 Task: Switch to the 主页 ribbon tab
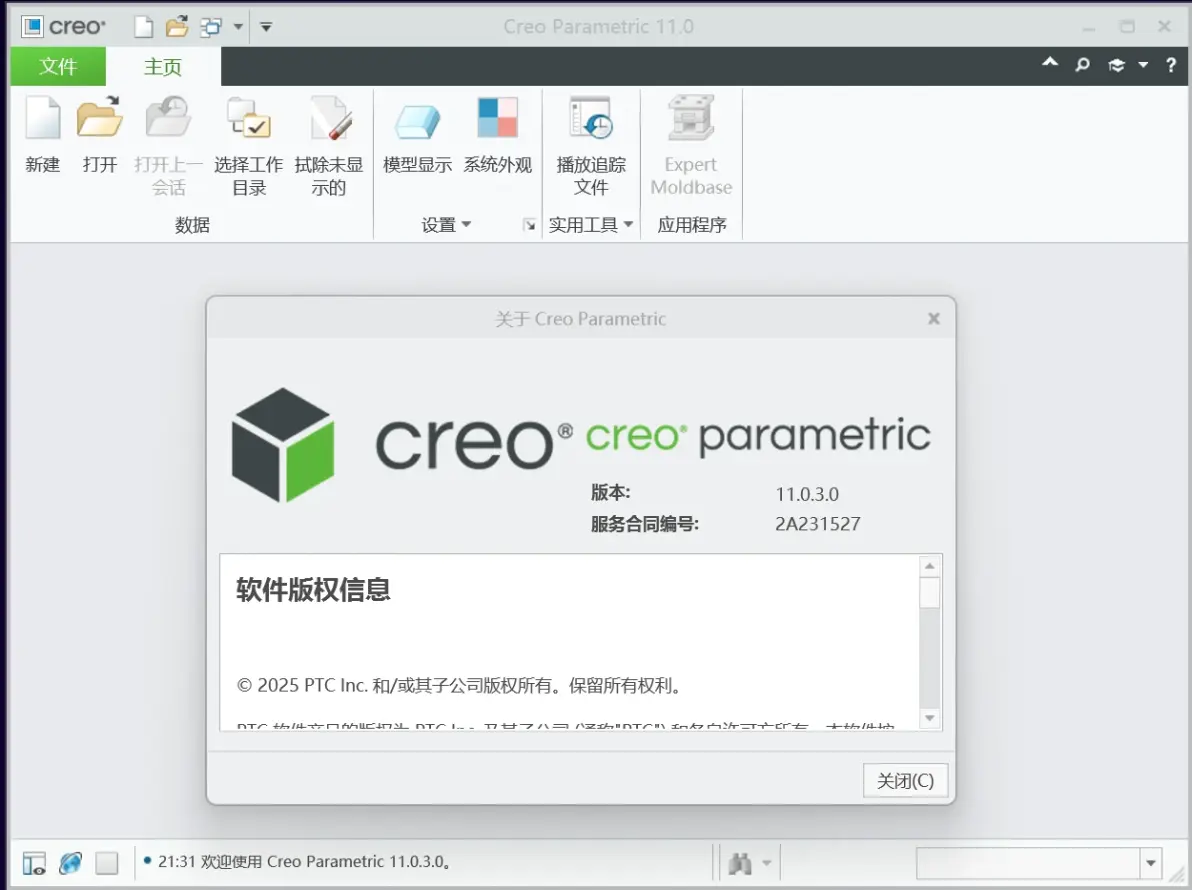click(163, 67)
